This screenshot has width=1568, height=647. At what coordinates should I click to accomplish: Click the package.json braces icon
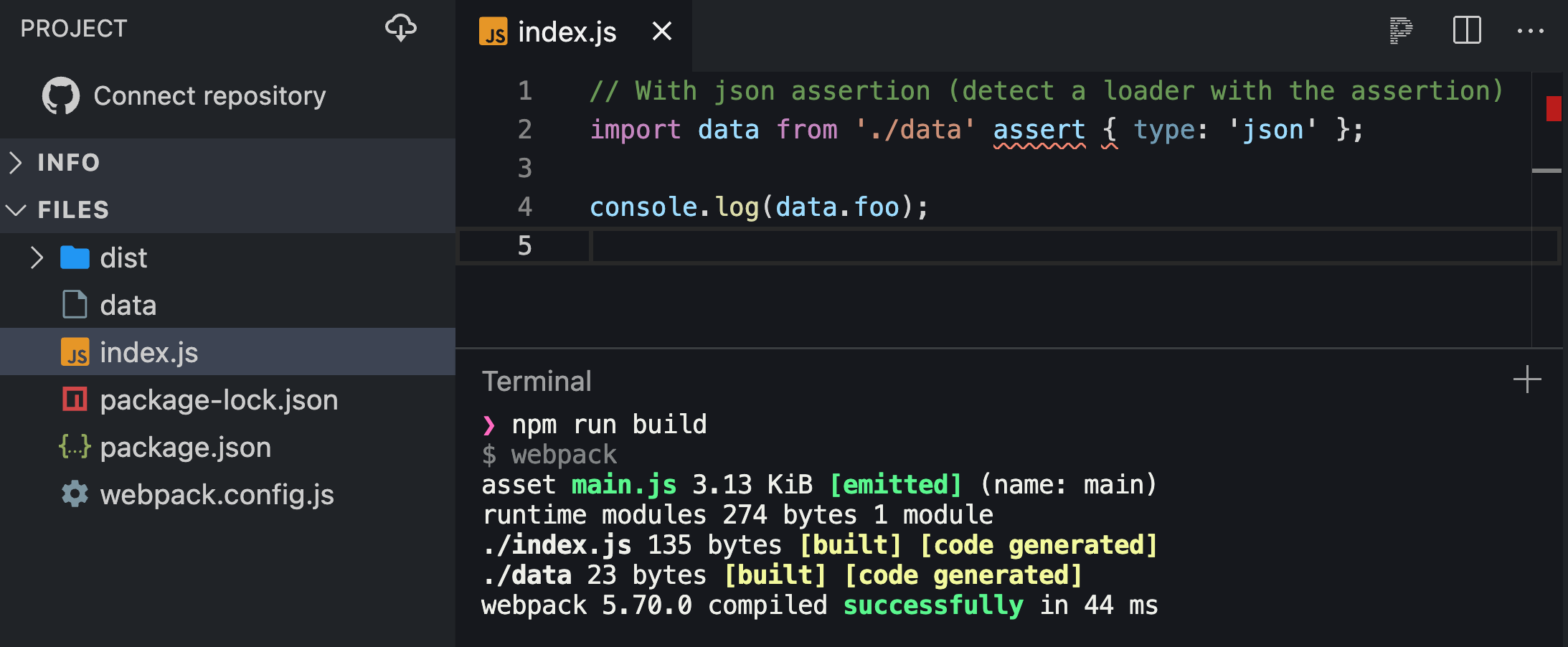pyautogui.click(x=74, y=447)
